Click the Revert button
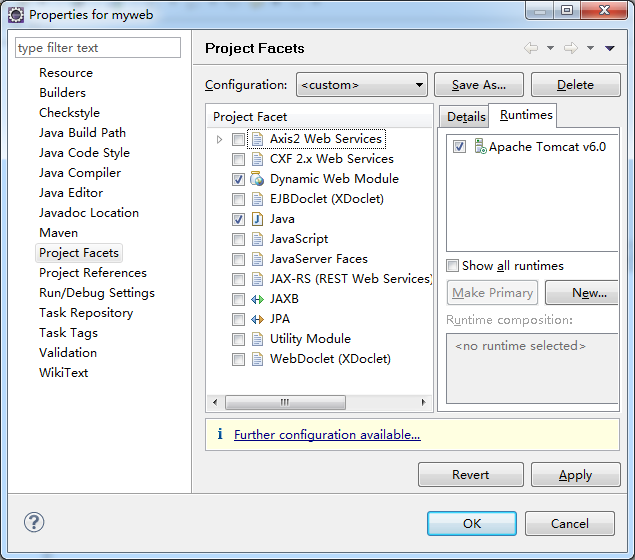Viewport: 635px width, 560px height. 471,475
